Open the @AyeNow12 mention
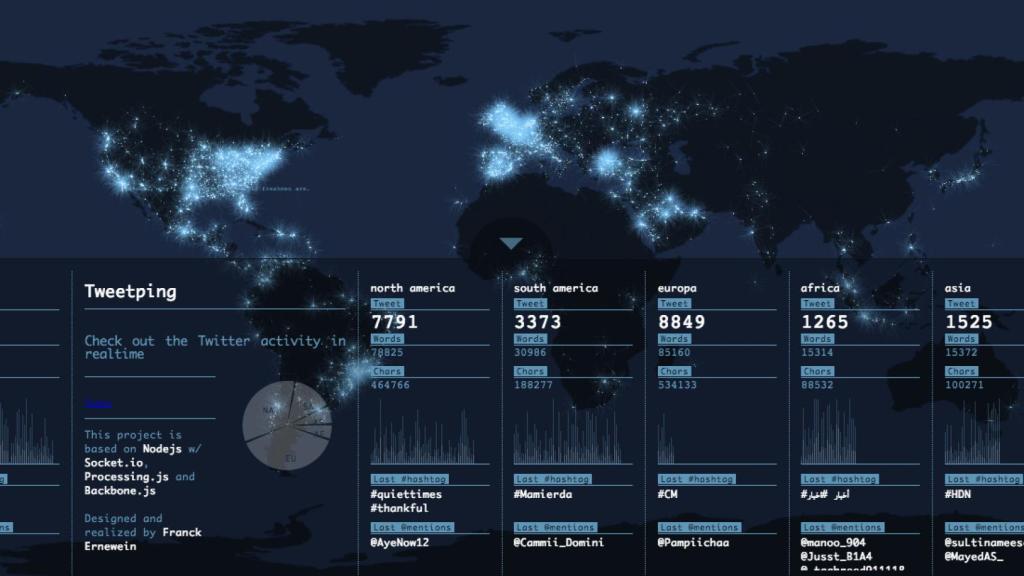This screenshot has height=576, width=1024. pos(399,542)
